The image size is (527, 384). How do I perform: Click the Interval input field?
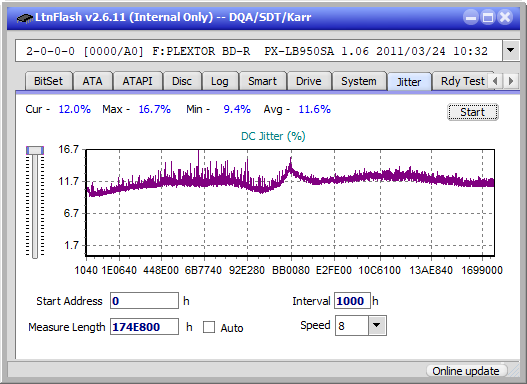[352, 301]
